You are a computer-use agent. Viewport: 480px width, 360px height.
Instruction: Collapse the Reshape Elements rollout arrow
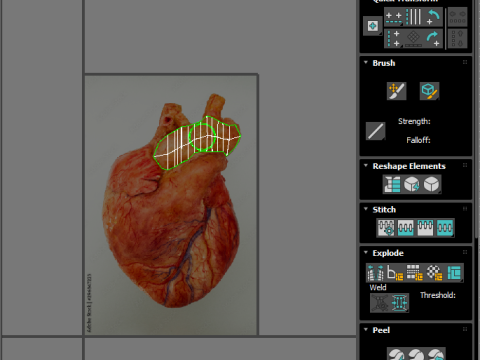pos(366,165)
